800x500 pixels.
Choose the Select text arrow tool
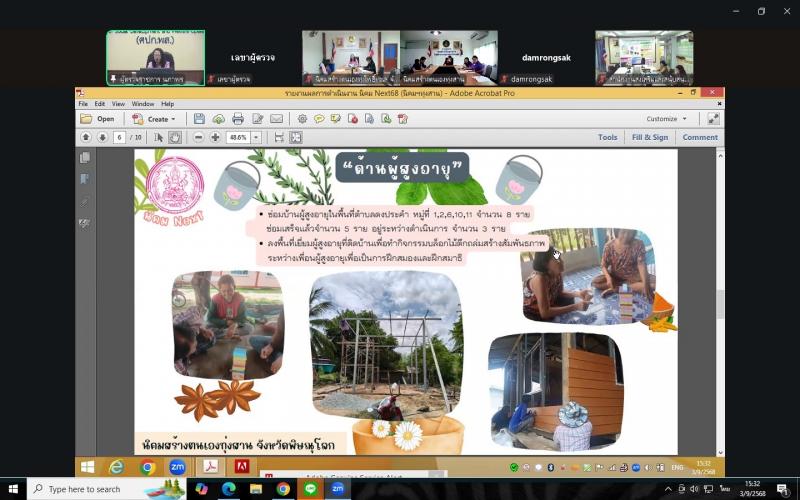tap(158, 137)
